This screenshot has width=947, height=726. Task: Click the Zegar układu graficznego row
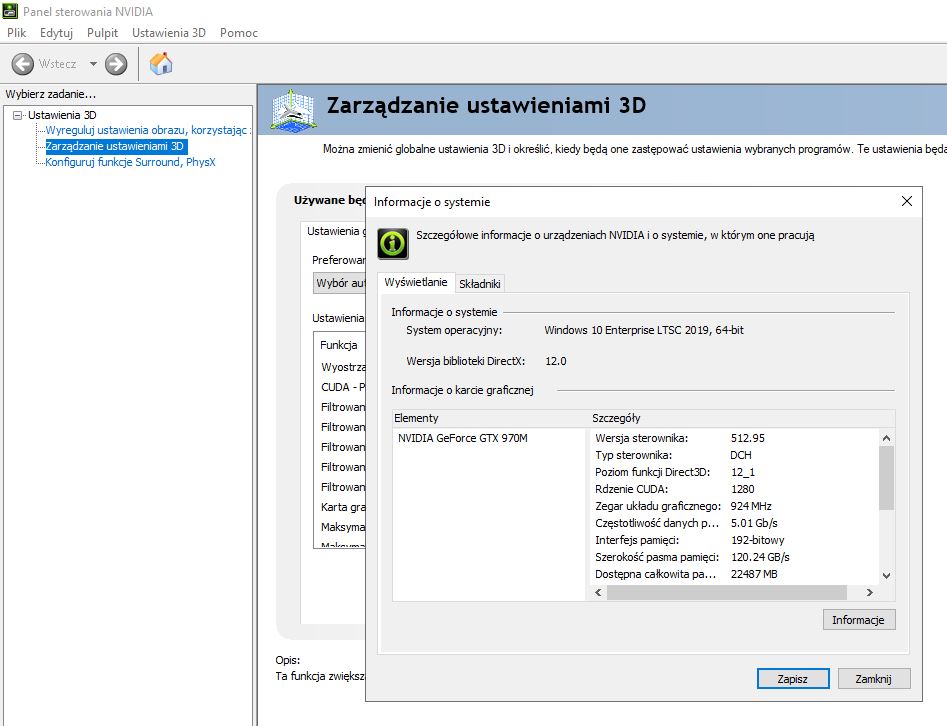pos(734,506)
